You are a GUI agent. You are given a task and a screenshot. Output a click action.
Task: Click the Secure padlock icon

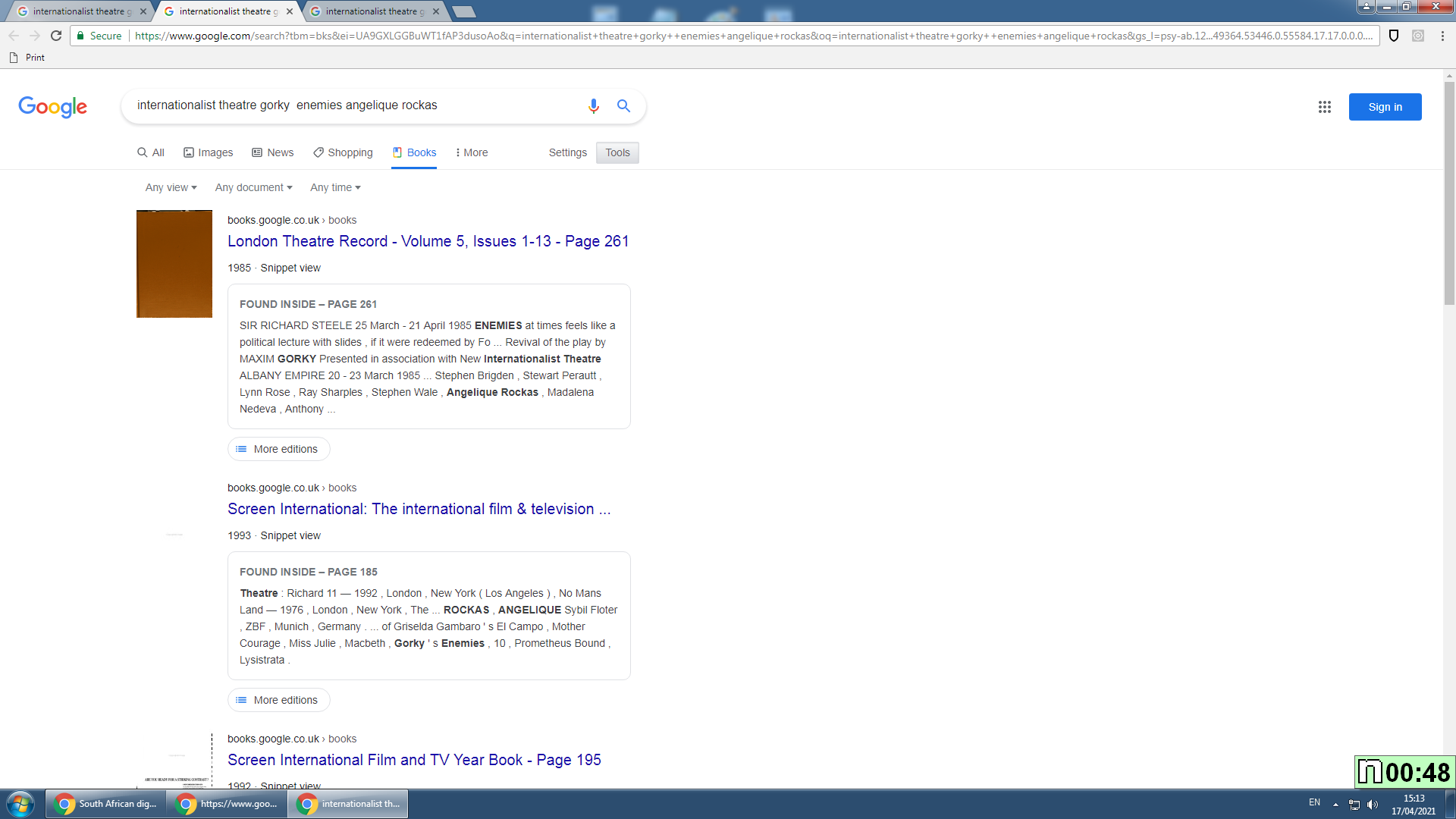coord(80,36)
